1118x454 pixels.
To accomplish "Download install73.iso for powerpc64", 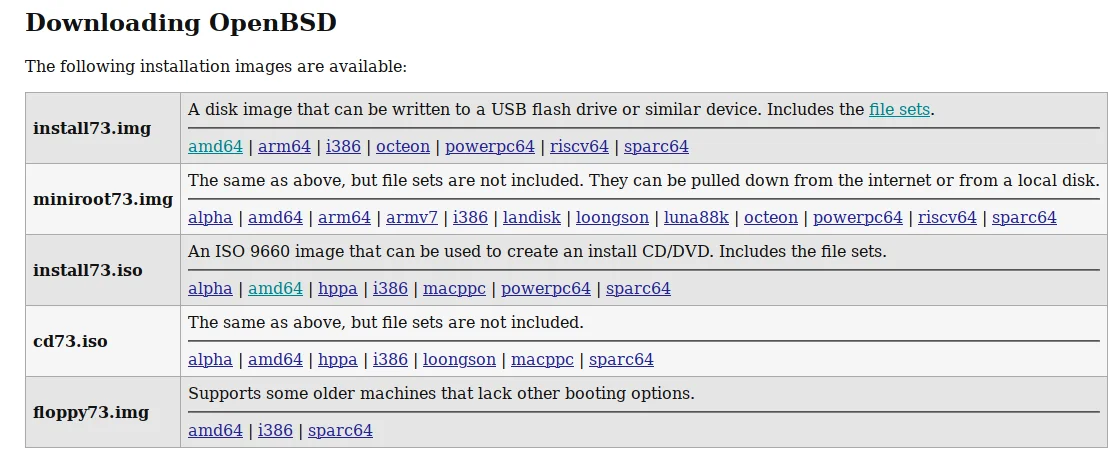I will [546, 289].
